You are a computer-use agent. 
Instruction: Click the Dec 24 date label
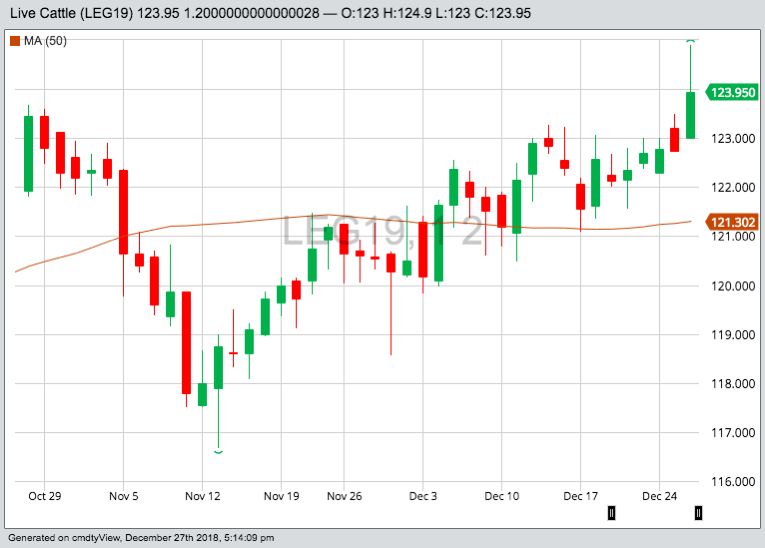click(x=660, y=496)
